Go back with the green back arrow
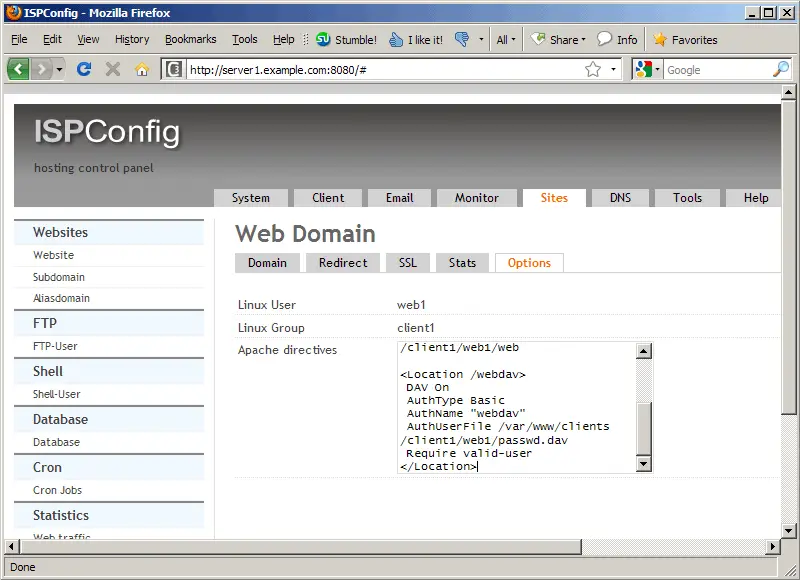800x580 pixels. coord(19,69)
